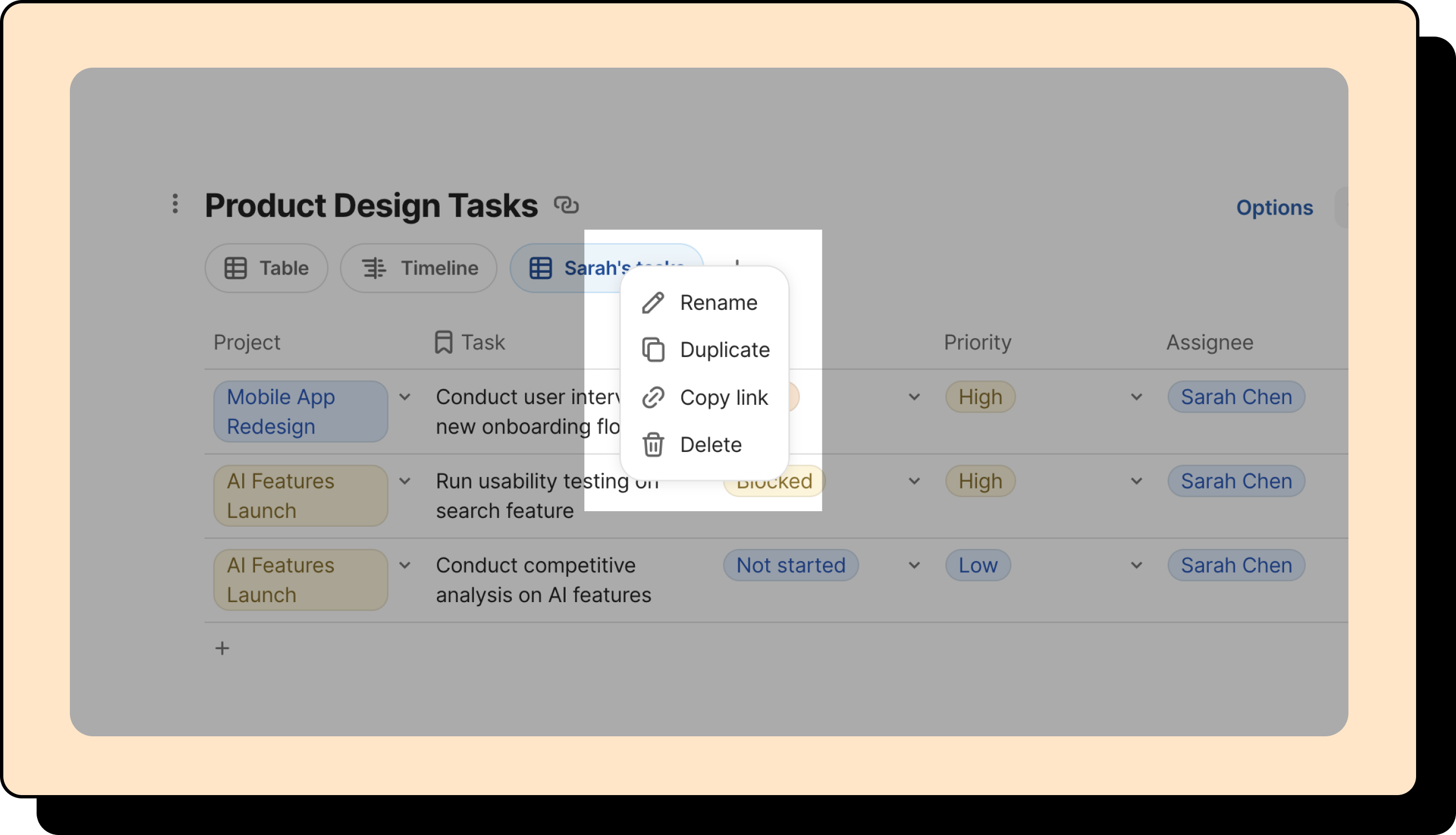The image size is (1456, 835).
Task: Expand the Mobile App Redesign project dropdown
Action: (405, 397)
